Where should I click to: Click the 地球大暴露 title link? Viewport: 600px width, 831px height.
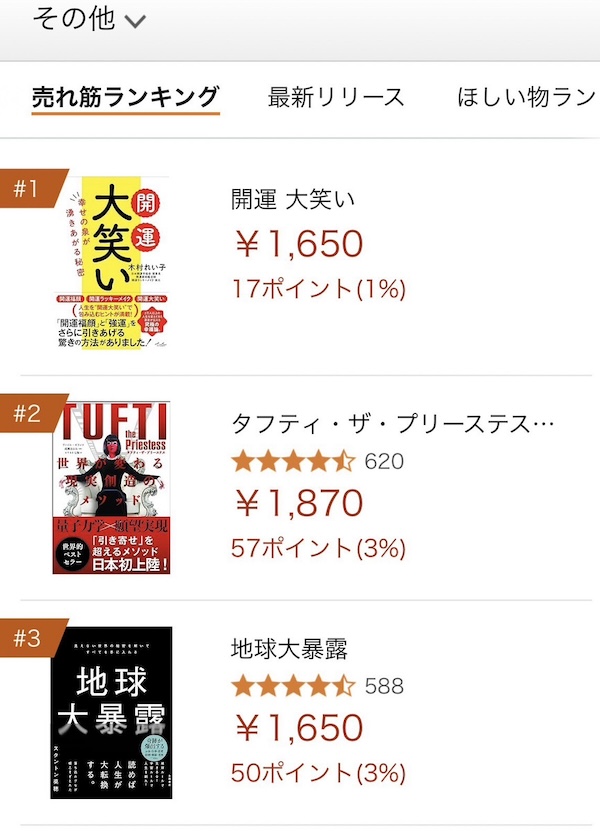(289, 647)
